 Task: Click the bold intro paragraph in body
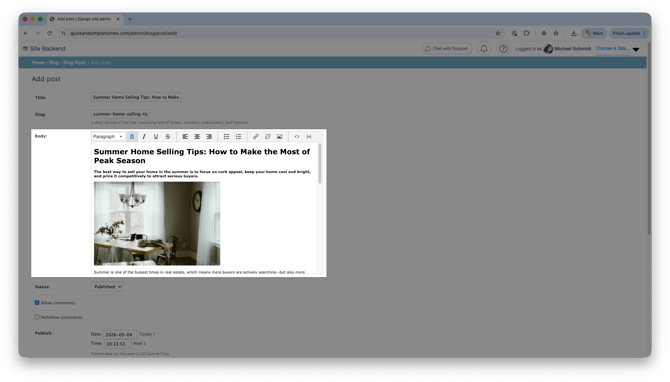202,174
